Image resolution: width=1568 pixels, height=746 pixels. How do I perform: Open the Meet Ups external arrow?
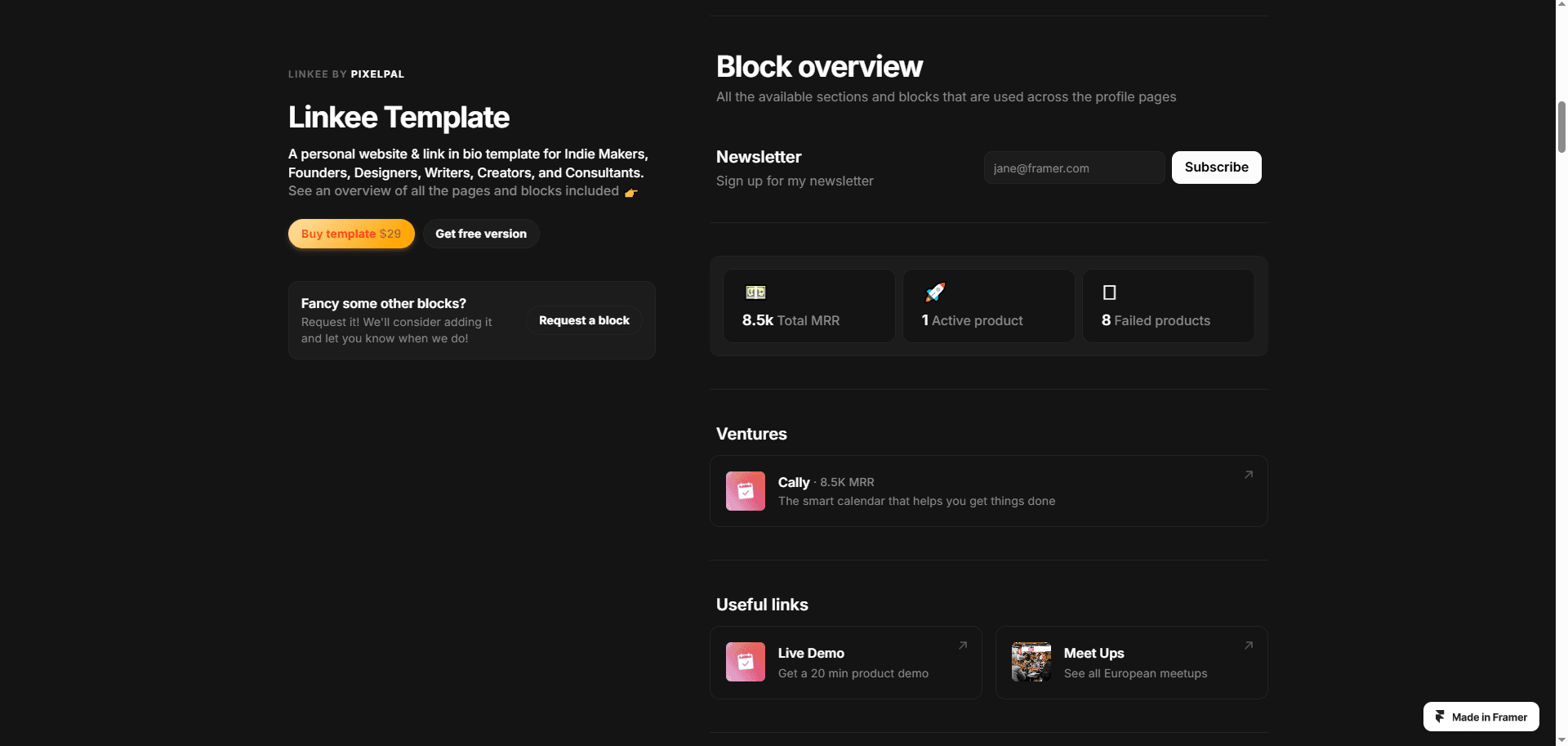pyautogui.click(x=1248, y=645)
